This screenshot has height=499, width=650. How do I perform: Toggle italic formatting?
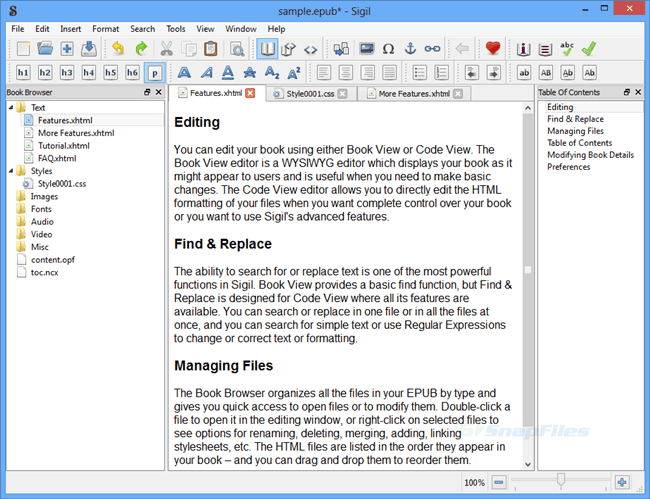coord(206,73)
